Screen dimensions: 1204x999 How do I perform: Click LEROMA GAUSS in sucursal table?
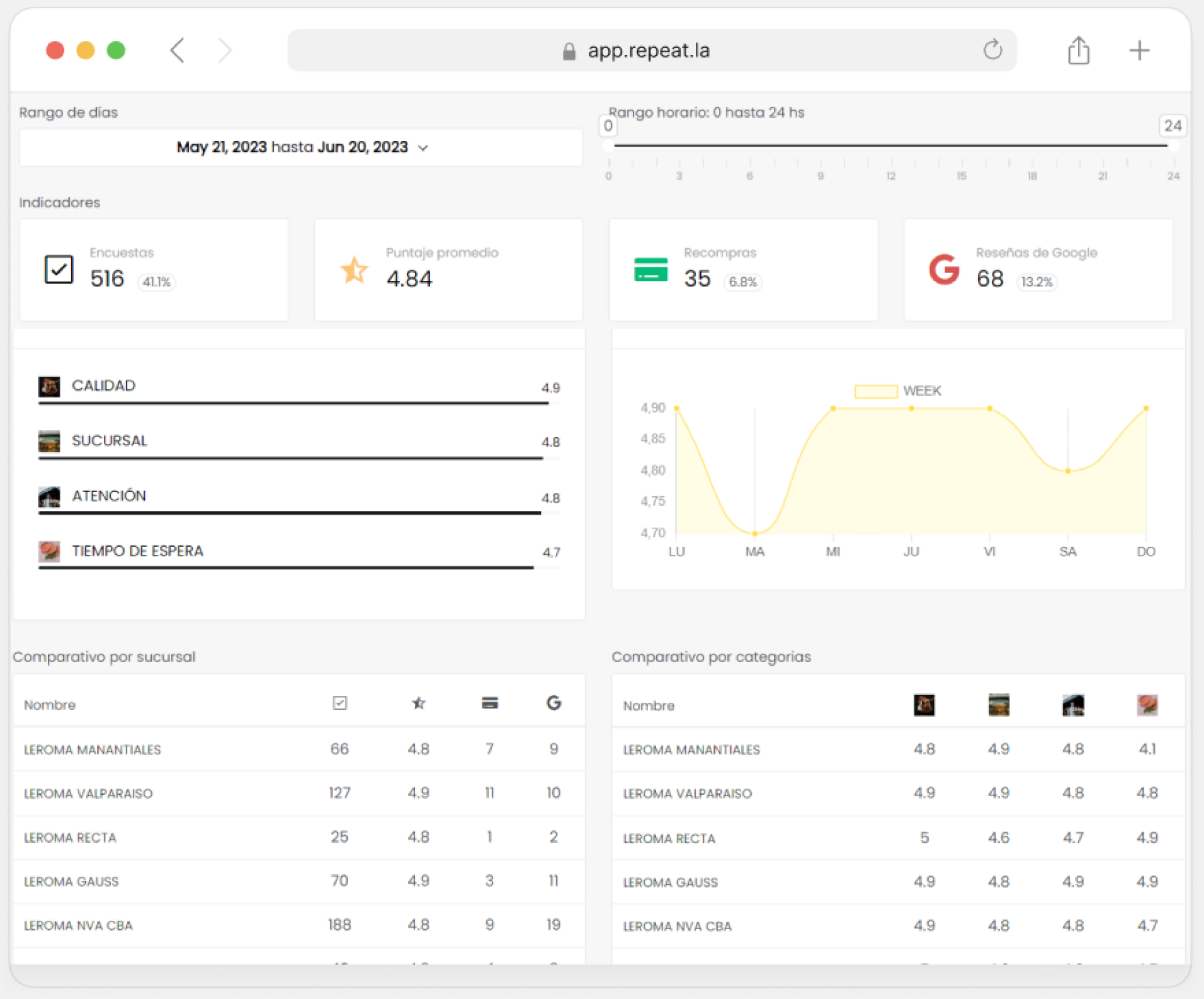point(71,882)
